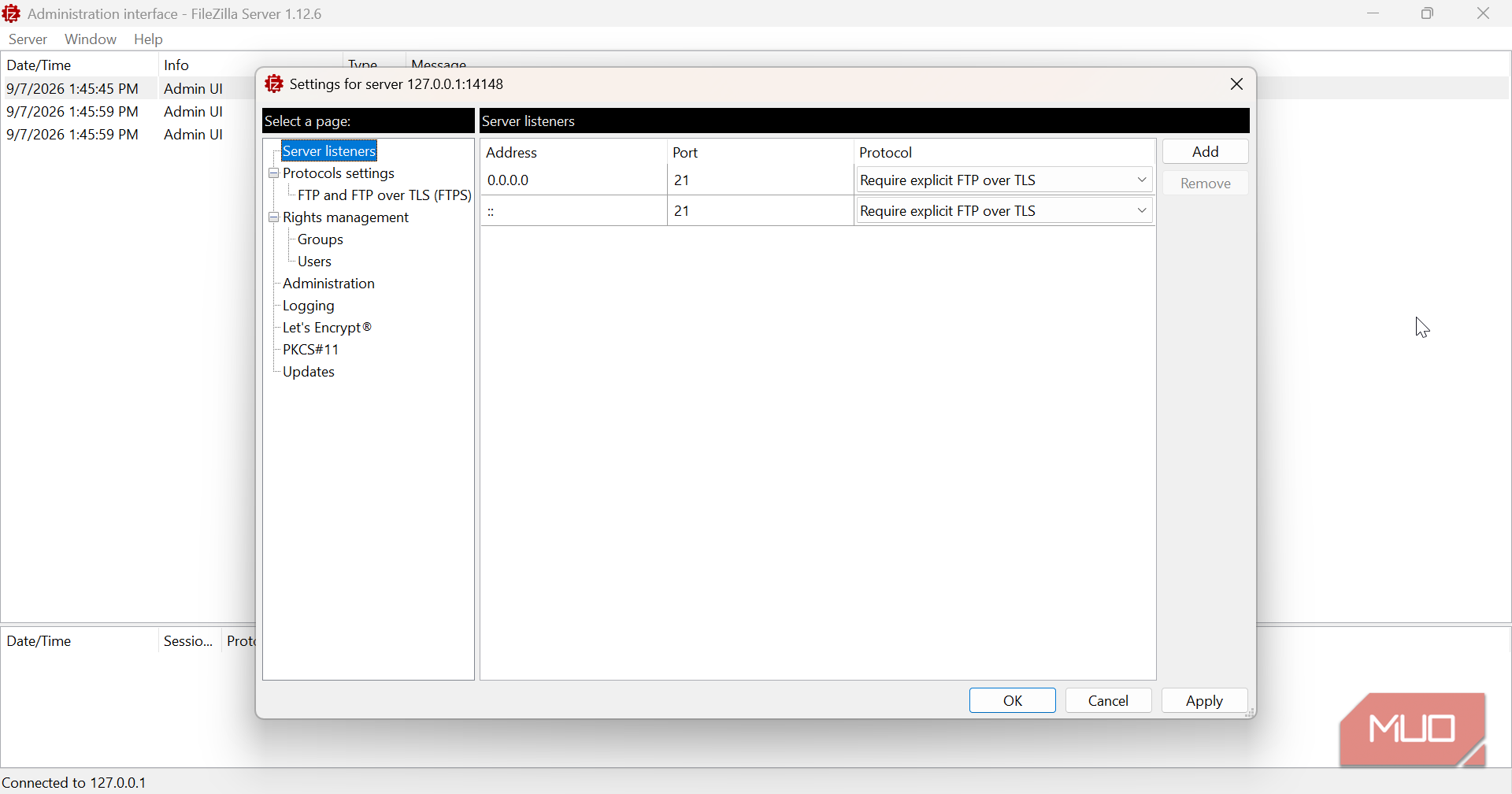The image size is (1512, 794).
Task: Minimize the FileZilla Server window
Action: point(1373,13)
